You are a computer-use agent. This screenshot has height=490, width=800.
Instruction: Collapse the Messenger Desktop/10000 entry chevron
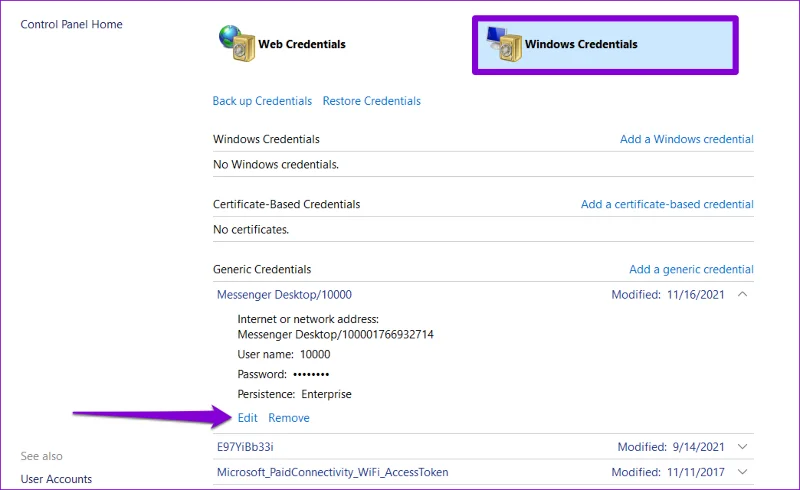click(743, 295)
